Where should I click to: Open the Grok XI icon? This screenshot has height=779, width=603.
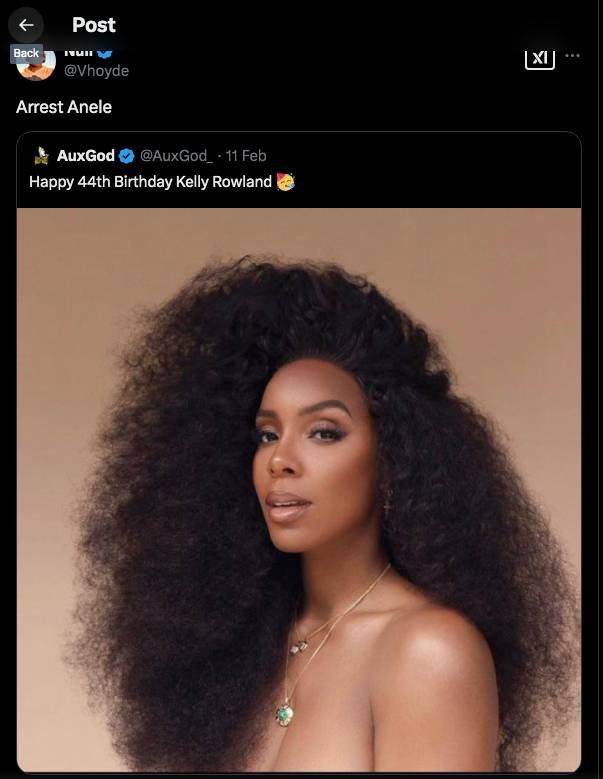point(539,57)
